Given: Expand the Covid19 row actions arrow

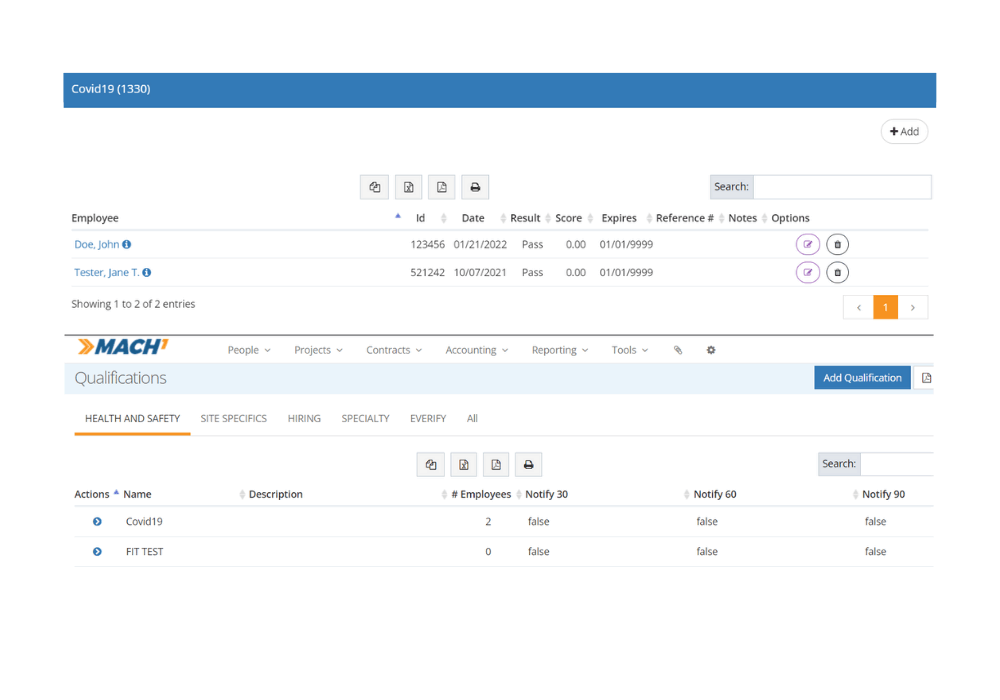Looking at the screenshot, I should click(97, 522).
